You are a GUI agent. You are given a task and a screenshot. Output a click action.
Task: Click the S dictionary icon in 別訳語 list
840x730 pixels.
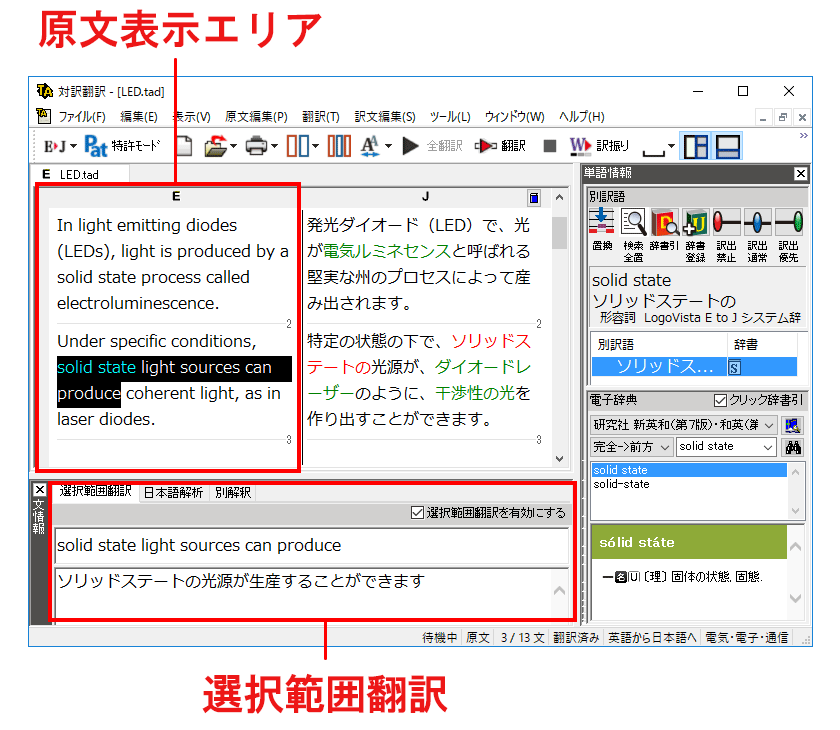(734, 367)
